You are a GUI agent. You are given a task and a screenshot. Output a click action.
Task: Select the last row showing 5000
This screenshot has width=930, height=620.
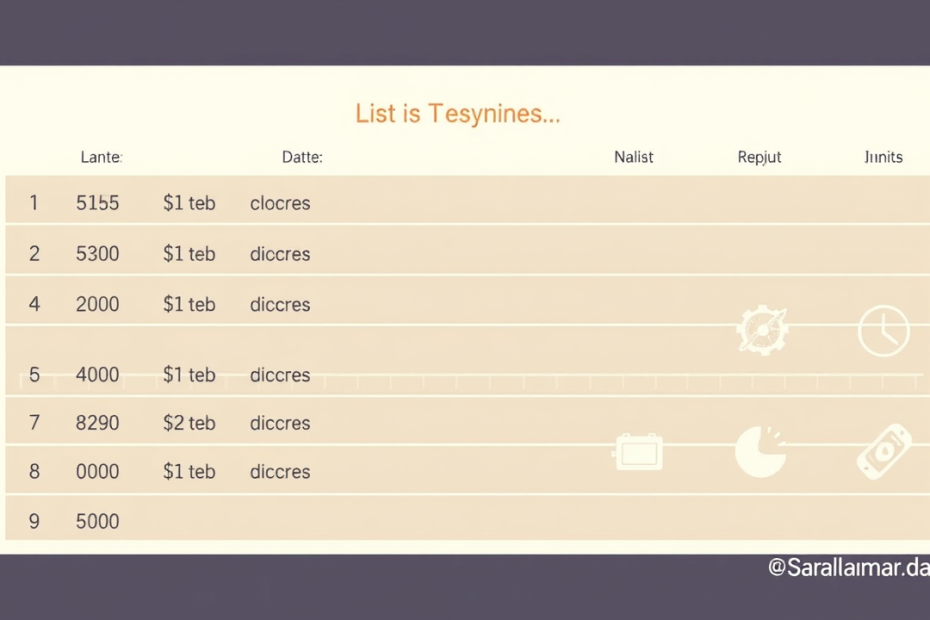click(97, 521)
